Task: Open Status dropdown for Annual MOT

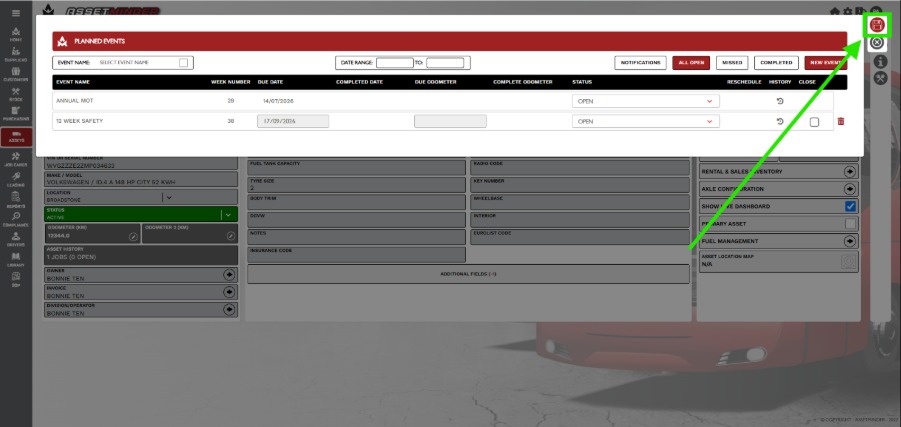Action: [x=645, y=101]
